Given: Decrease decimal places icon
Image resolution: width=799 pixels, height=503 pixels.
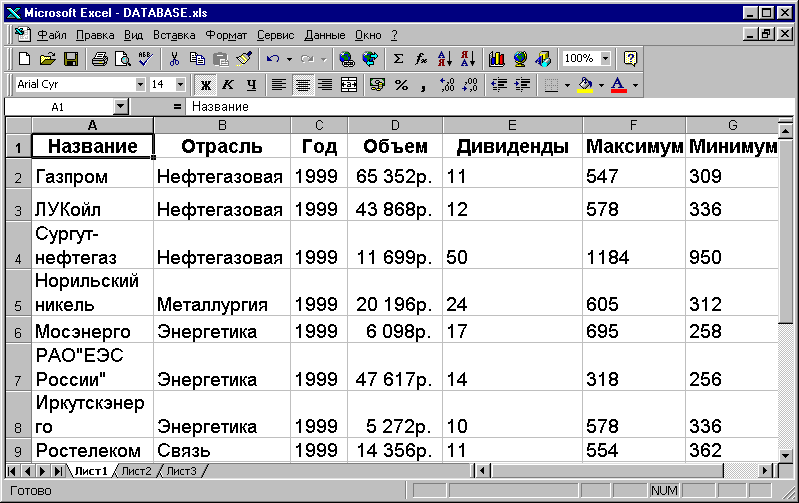Looking at the screenshot, I should [470, 85].
